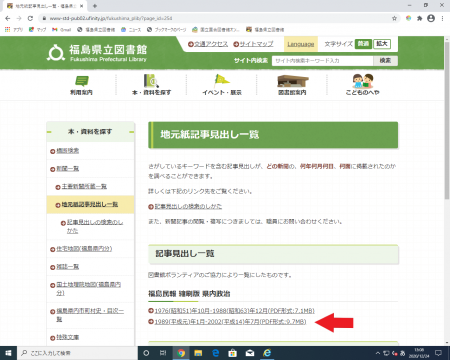Set text size to 拡大

pyautogui.click(x=382, y=44)
